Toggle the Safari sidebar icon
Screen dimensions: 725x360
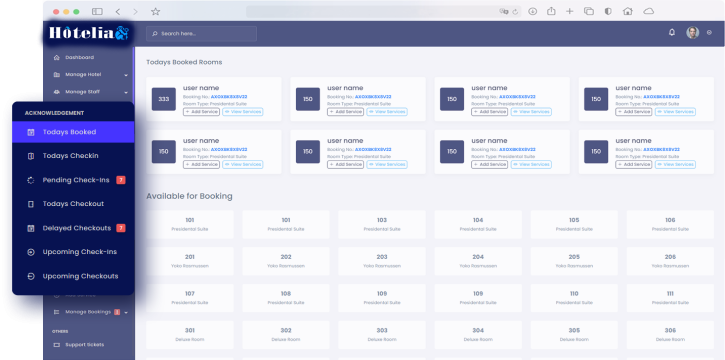tap(97, 12)
